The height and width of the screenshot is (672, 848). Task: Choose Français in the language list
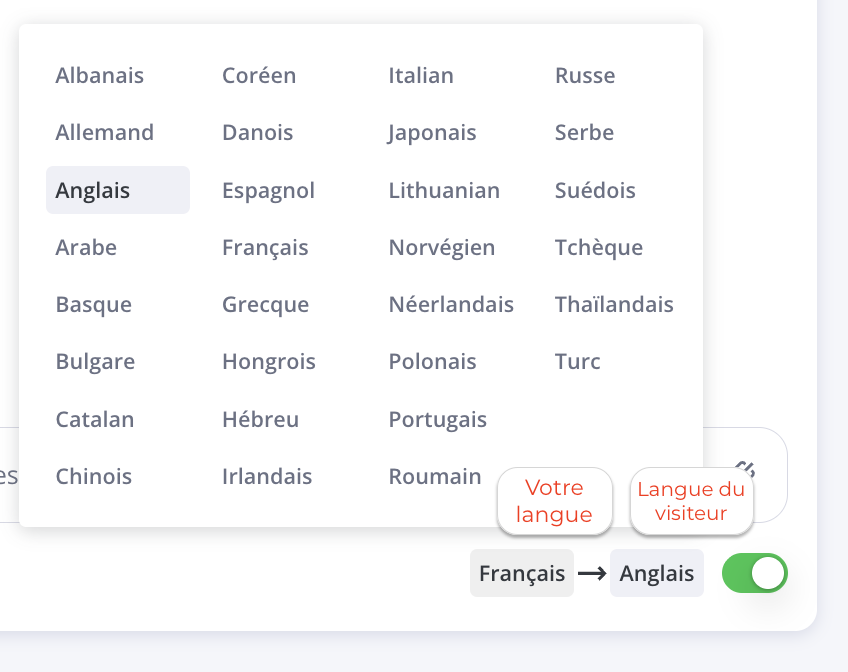(x=265, y=247)
